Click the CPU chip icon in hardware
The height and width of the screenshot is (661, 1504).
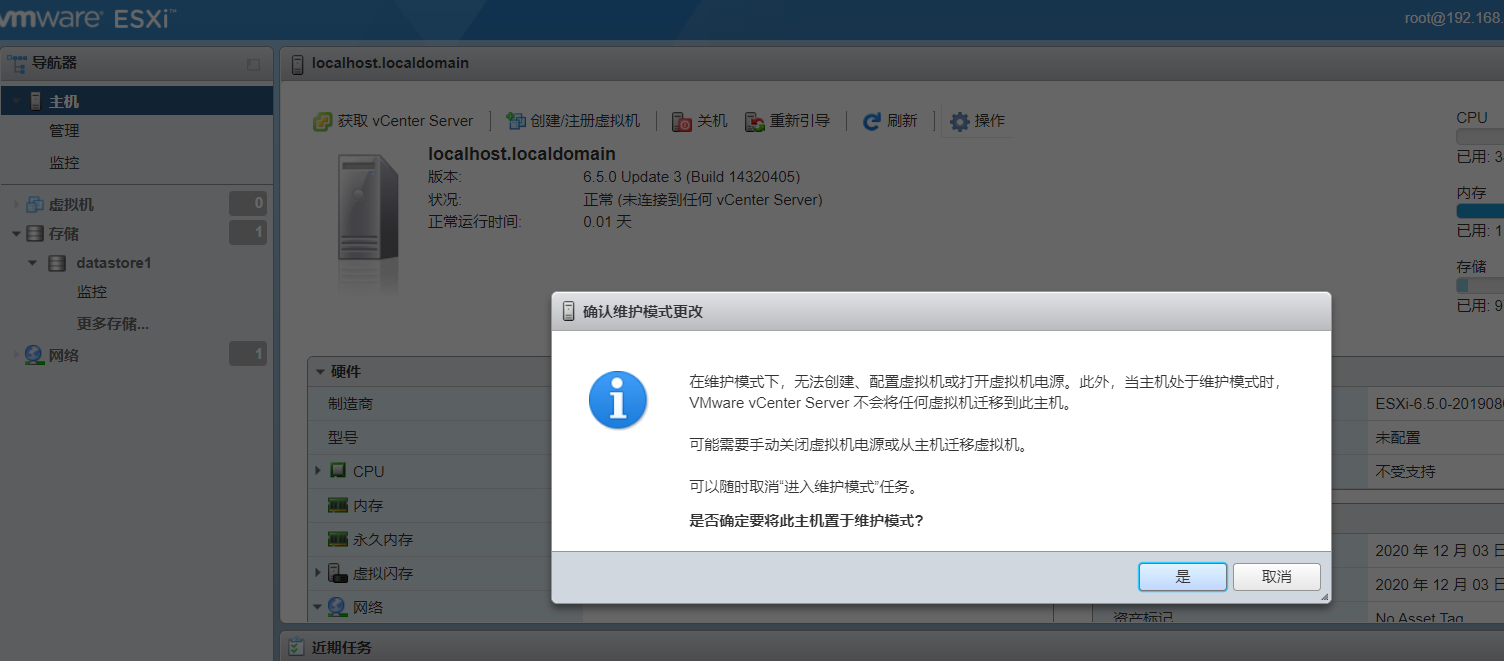338,470
